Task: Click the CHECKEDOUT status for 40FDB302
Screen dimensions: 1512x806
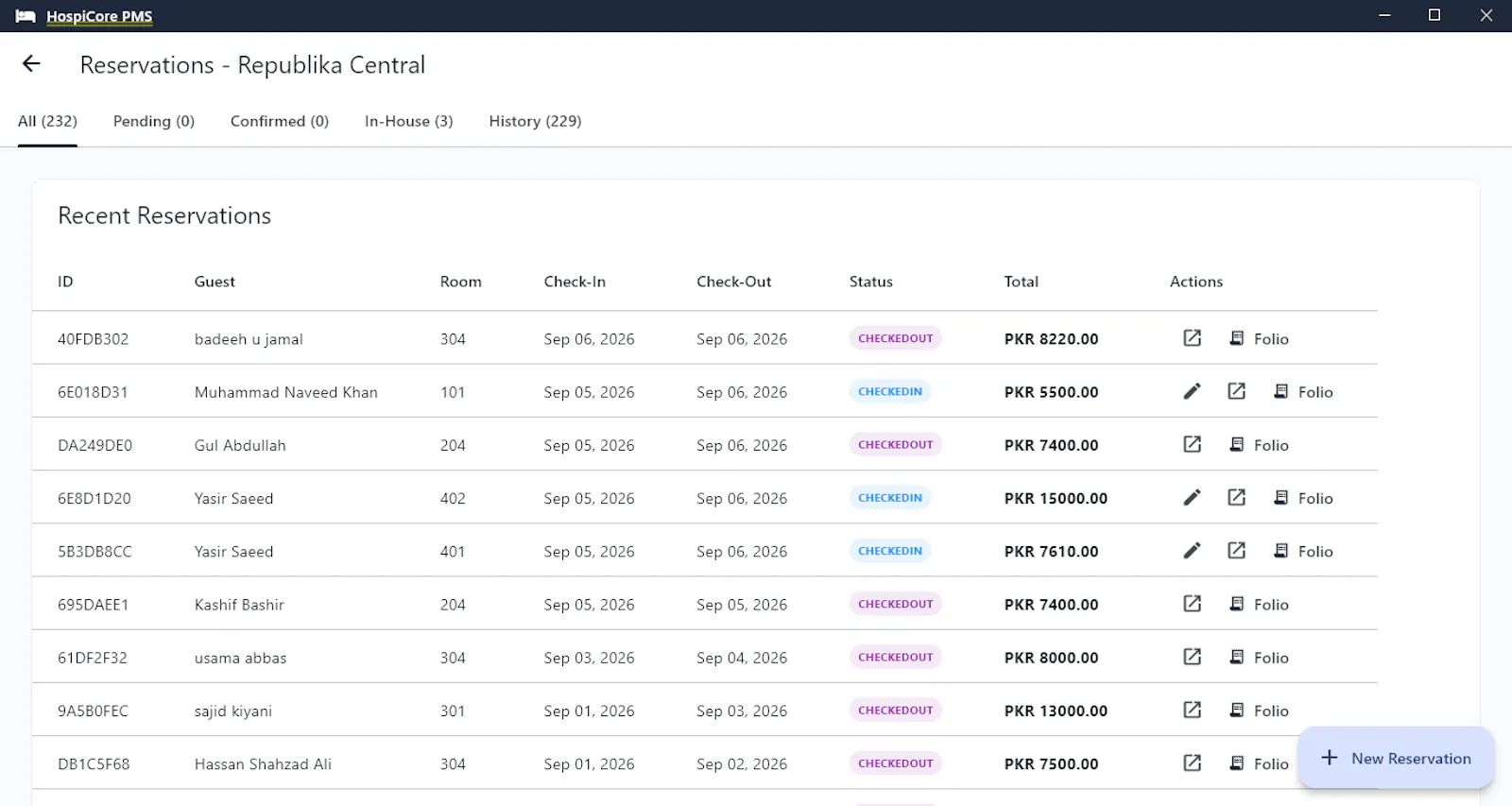Action: pos(896,338)
